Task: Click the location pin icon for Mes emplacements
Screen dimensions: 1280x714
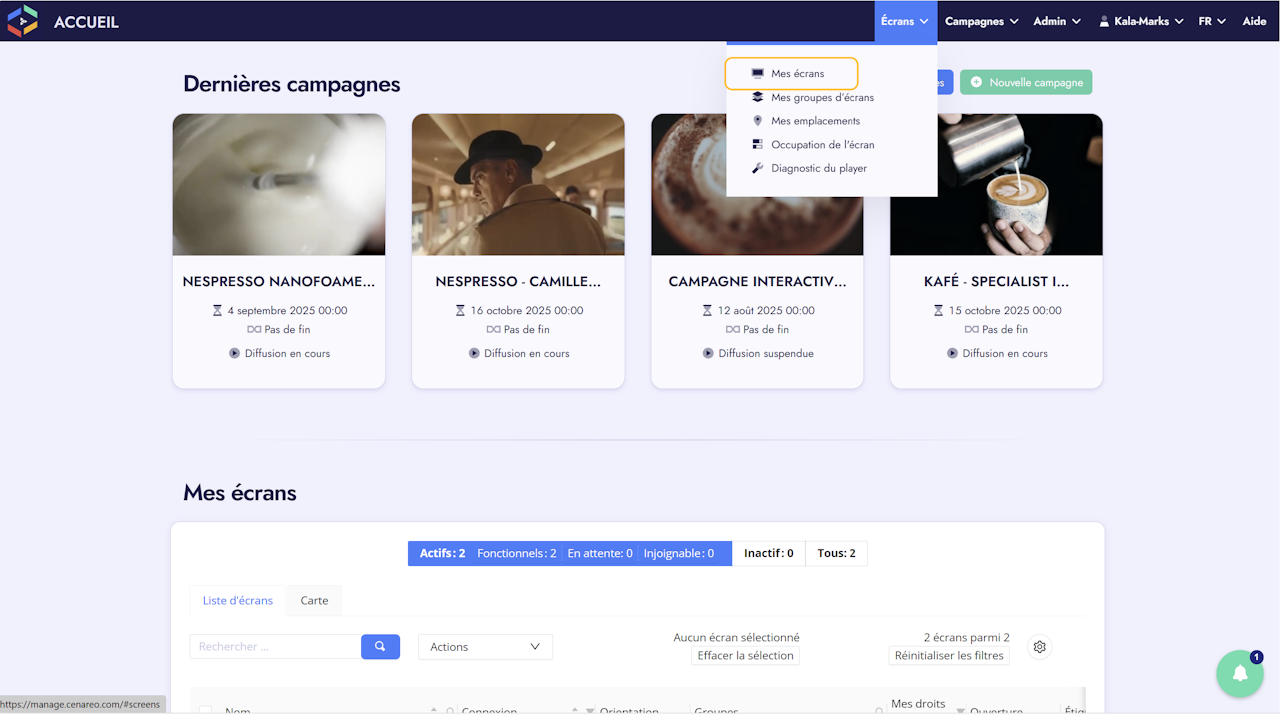Action: click(x=757, y=121)
